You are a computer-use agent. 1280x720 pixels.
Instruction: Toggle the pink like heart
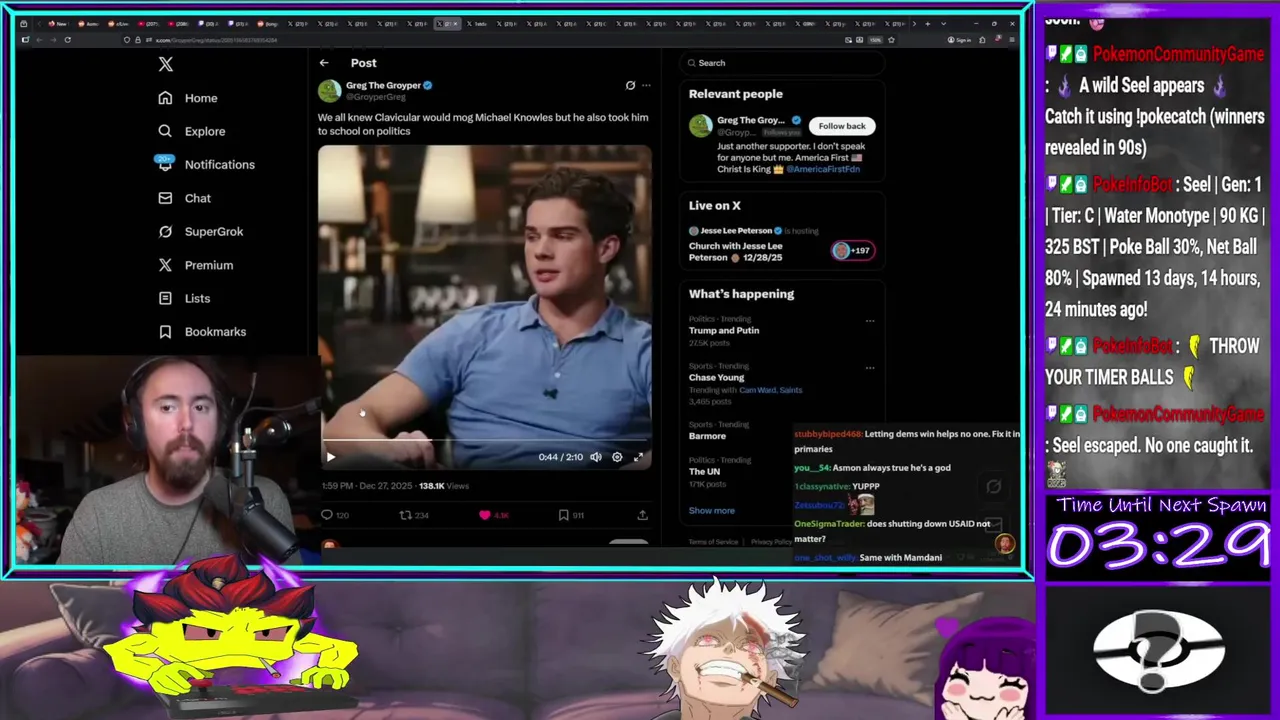coord(485,515)
